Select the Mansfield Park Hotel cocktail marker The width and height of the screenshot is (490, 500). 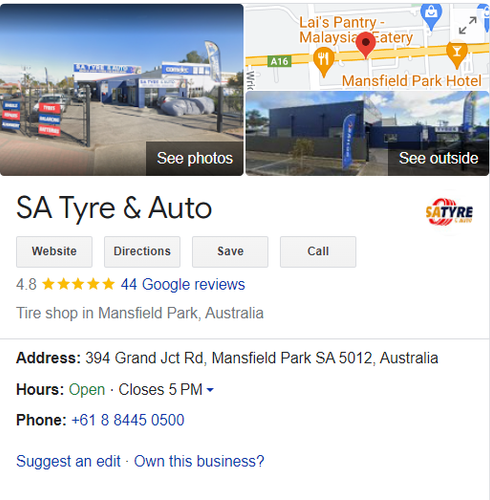point(457,54)
